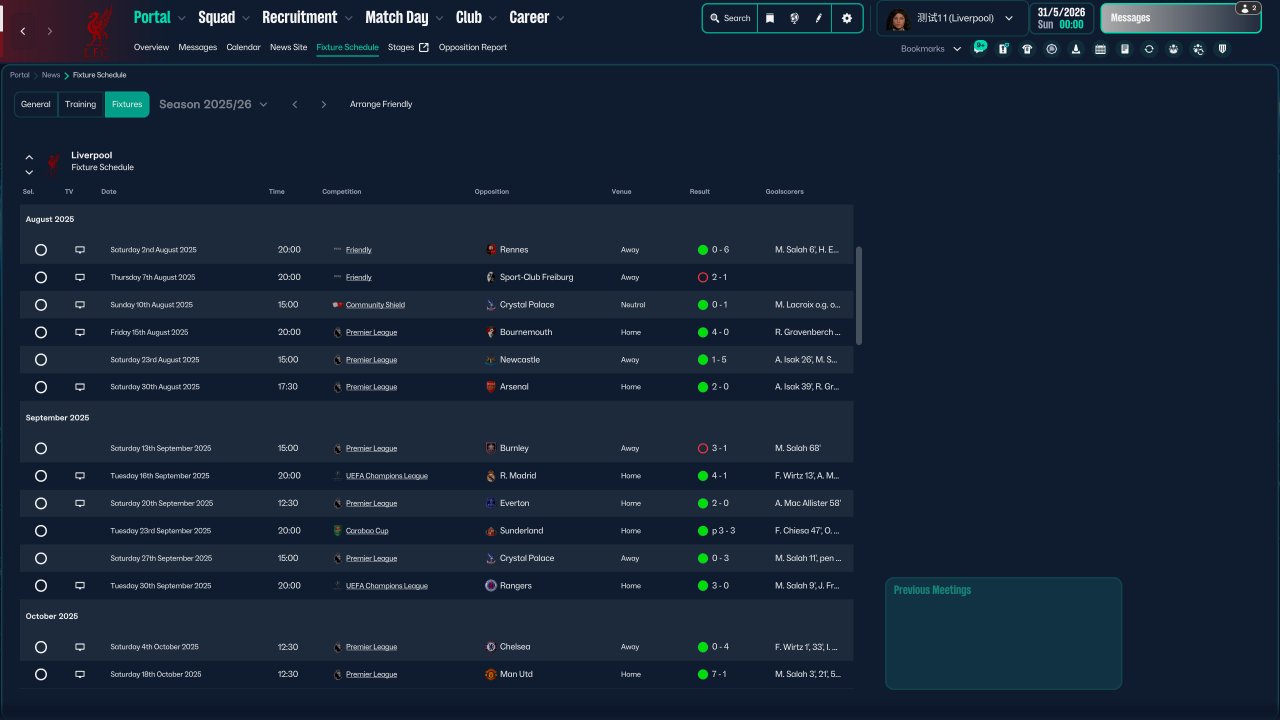Click the Liverpool club crest in header
This screenshot has width=1280, height=720.
(98, 30)
